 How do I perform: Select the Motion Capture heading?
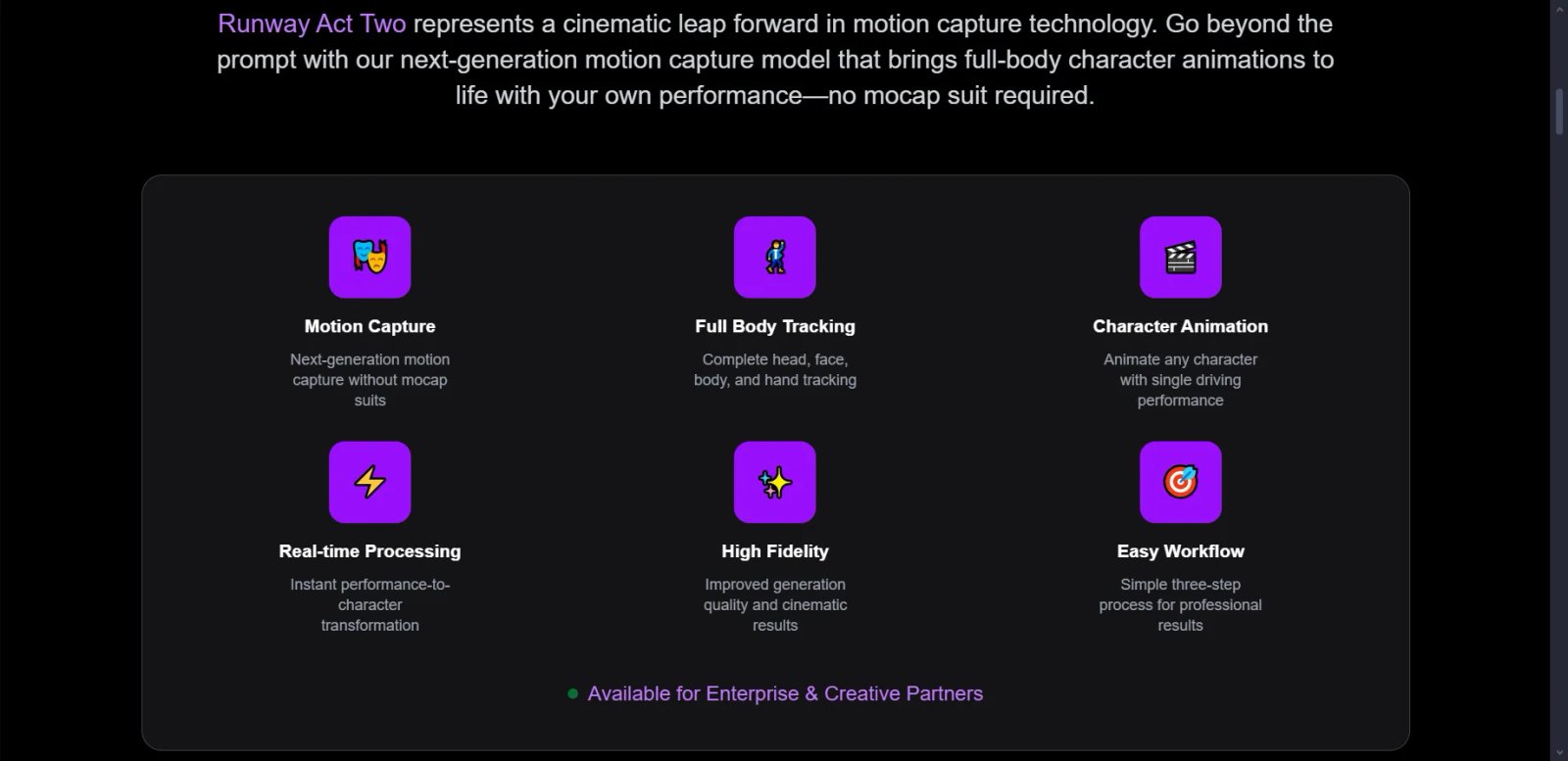point(369,326)
